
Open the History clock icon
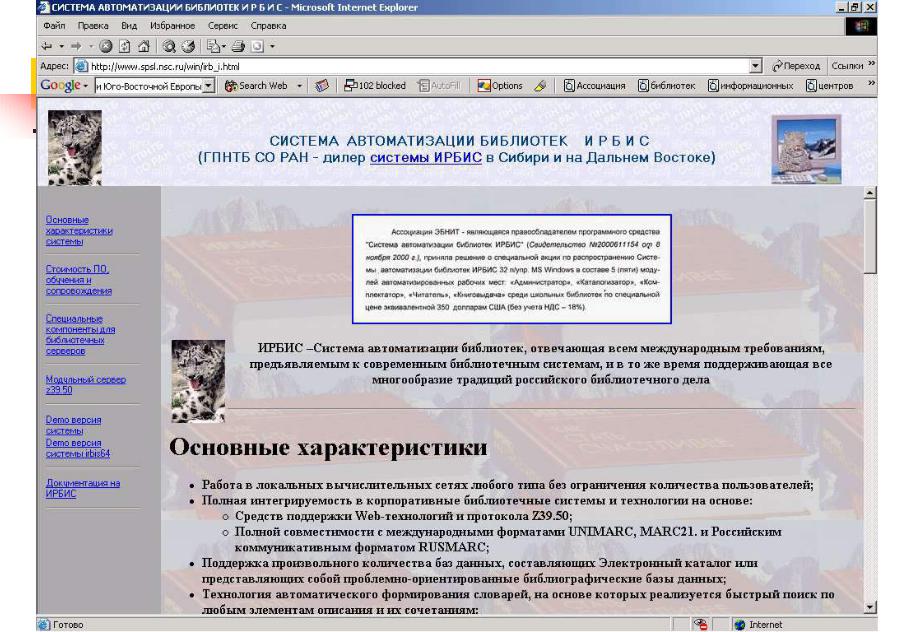pos(188,46)
